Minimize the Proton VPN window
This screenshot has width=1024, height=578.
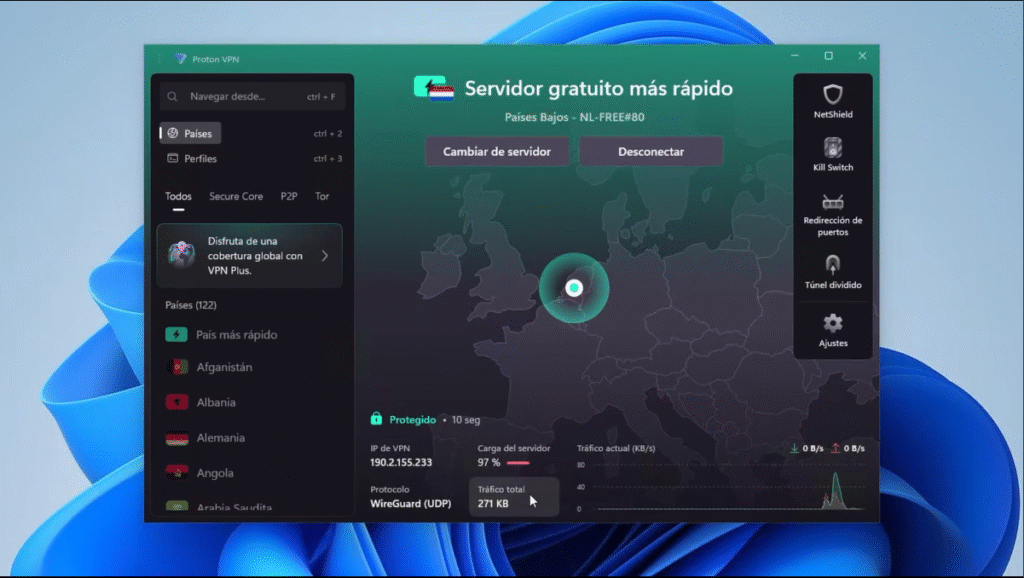click(795, 56)
